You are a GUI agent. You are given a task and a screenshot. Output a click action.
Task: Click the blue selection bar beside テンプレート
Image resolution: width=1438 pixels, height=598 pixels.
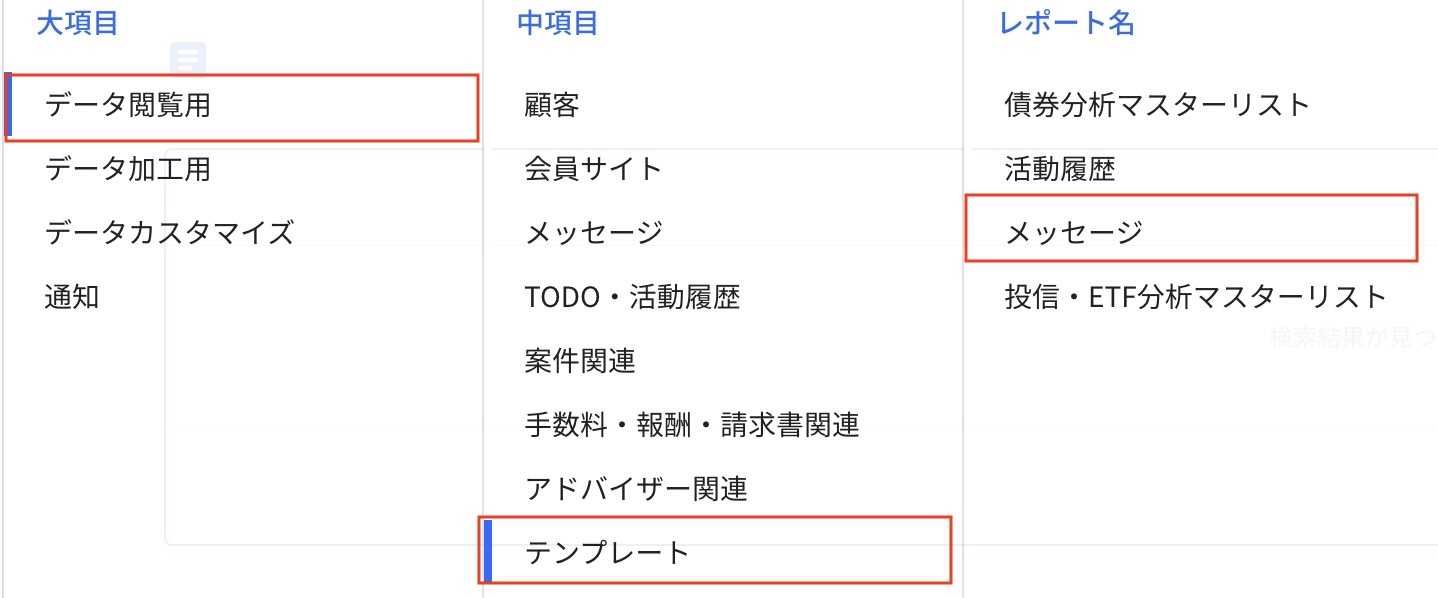pyautogui.click(x=489, y=552)
